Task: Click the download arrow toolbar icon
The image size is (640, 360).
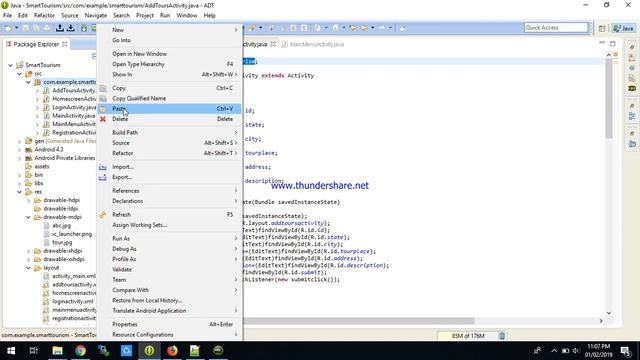Action: coord(71,28)
